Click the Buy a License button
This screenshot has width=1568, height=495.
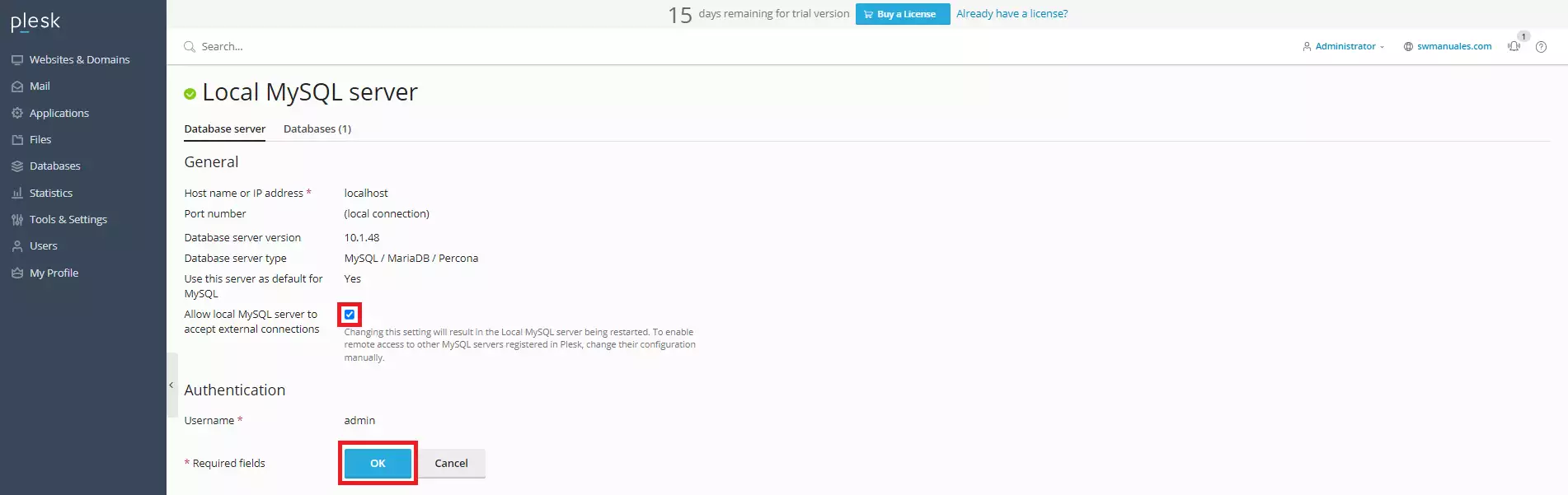[x=903, y=14]
